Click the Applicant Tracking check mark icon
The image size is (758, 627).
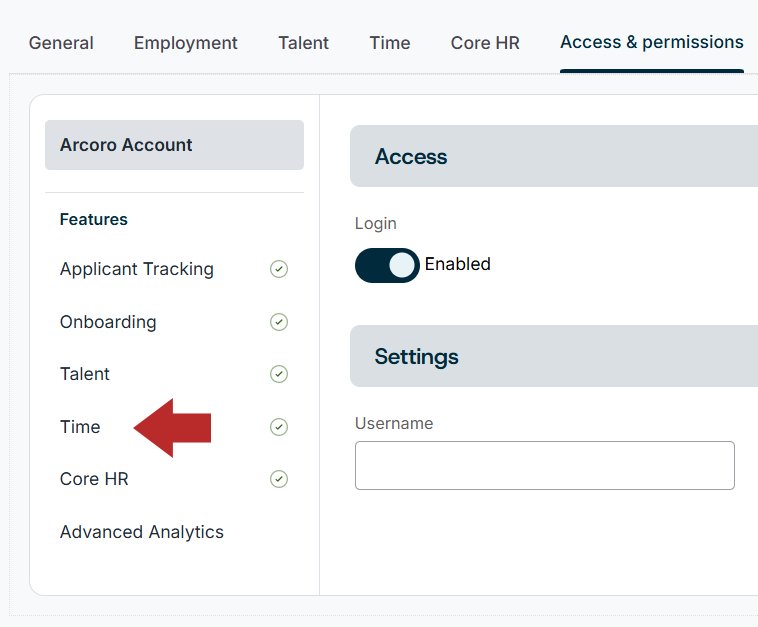(x=279, y=269)
